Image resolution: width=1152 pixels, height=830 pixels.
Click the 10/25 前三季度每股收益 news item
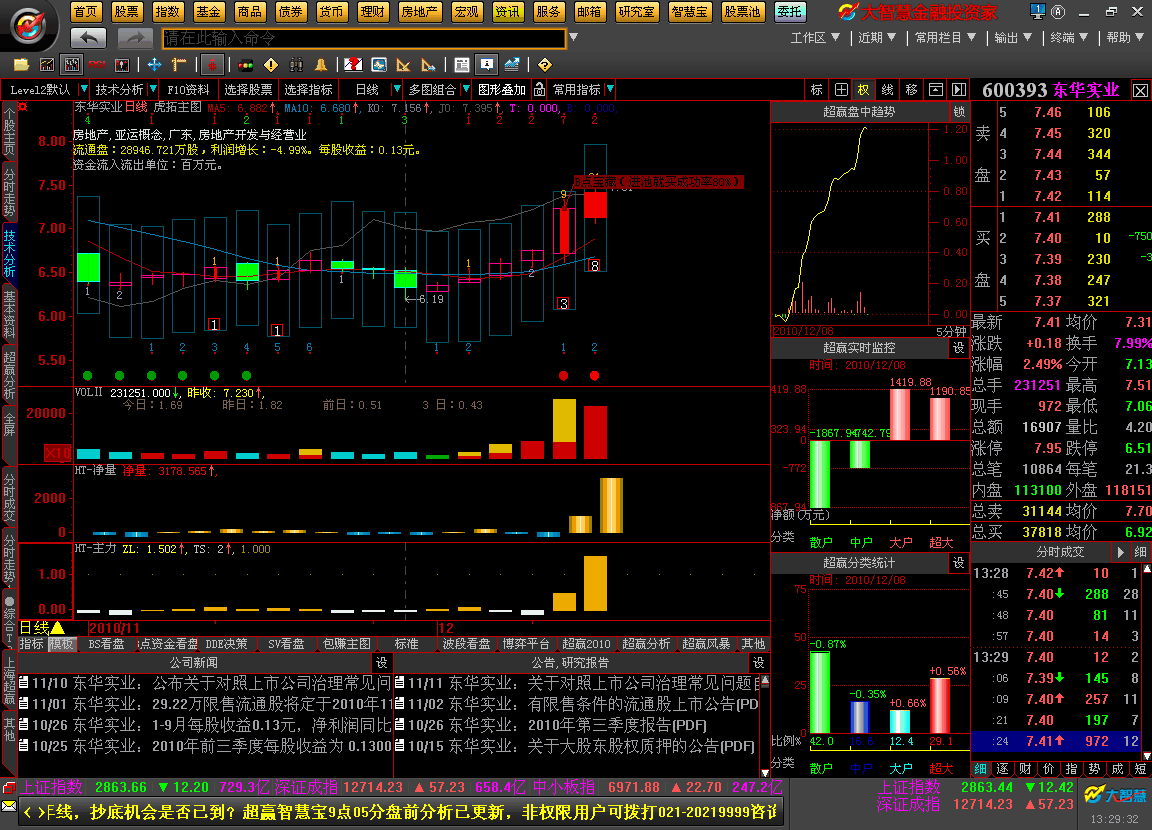206,746
